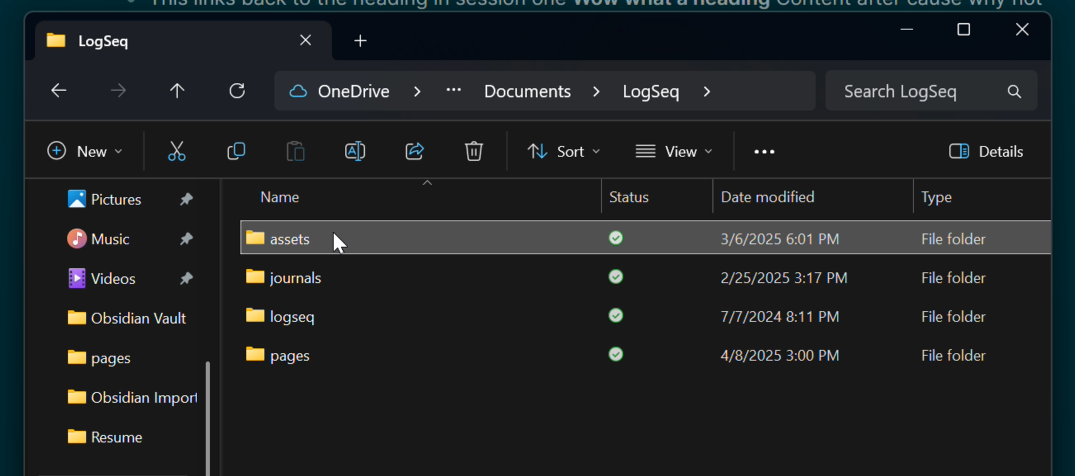
Task: Click the 7/7/2024 8:11 PM date cell
Action: click(780, 317)
